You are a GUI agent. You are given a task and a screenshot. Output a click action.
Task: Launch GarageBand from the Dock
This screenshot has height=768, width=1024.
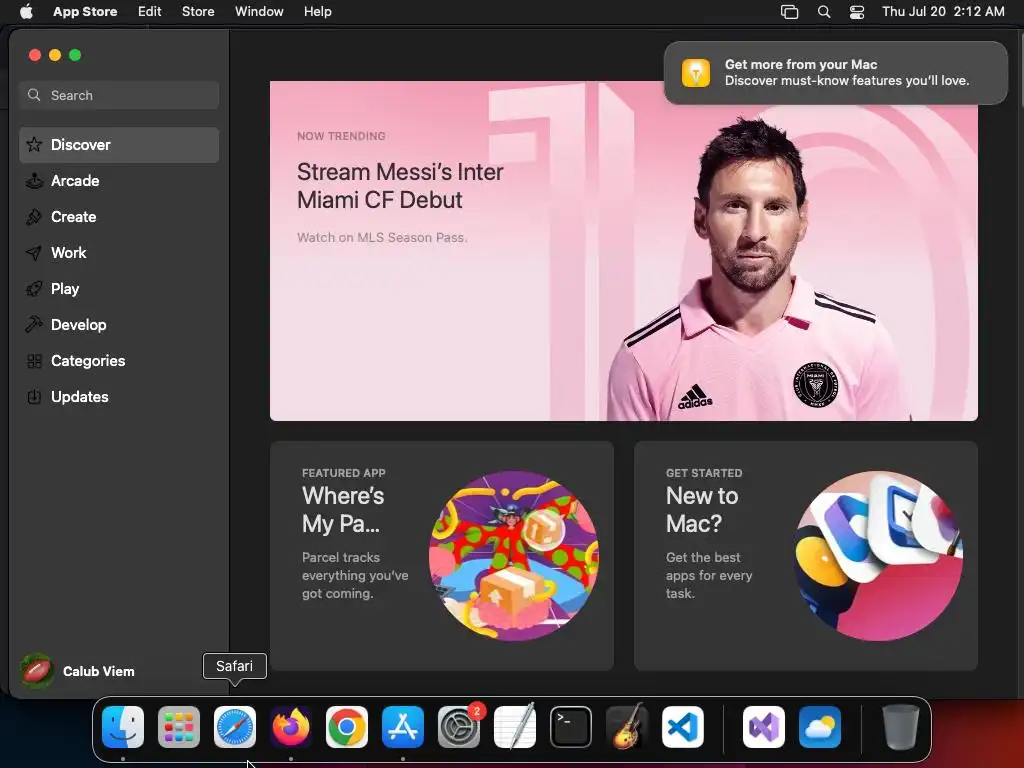pyautogui.click(x=627, y=727)
